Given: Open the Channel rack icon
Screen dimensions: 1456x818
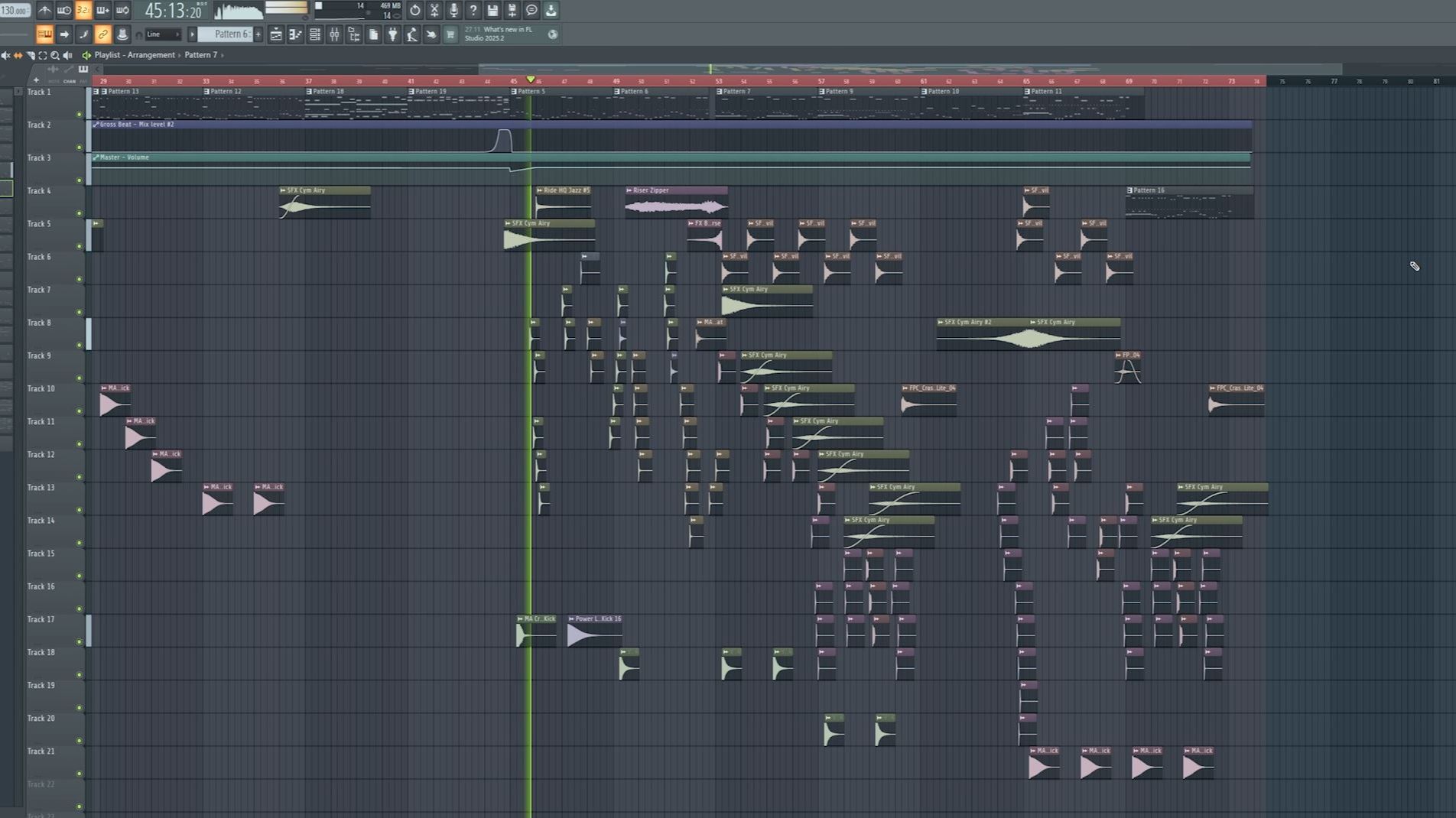Looking at the screenshot, I should 314,34.
